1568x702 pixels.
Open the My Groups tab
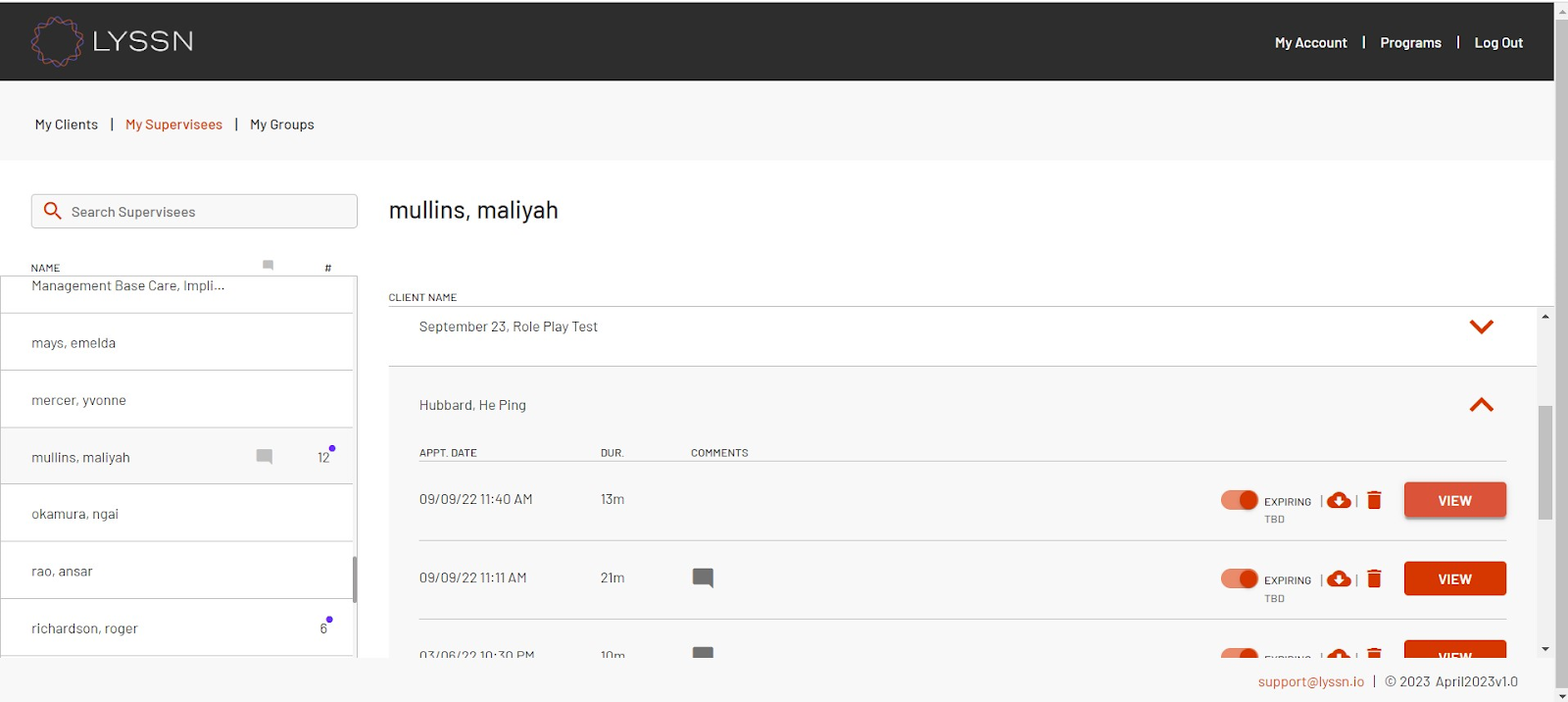(282, 125)
